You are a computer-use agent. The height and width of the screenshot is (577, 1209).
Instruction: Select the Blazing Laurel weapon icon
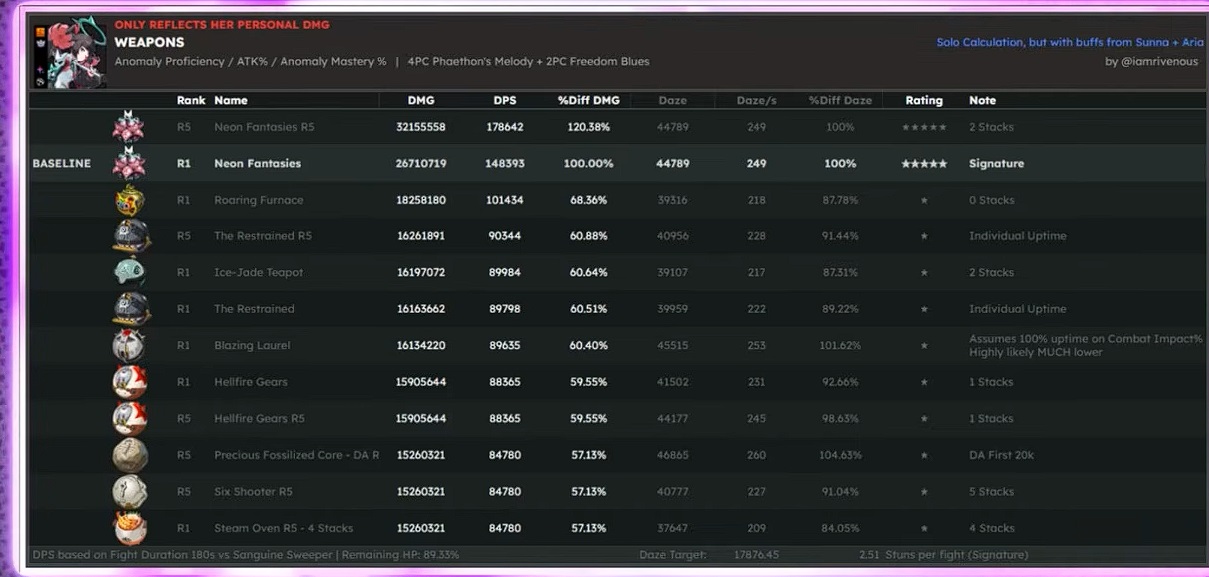click(x=130, y=345)
